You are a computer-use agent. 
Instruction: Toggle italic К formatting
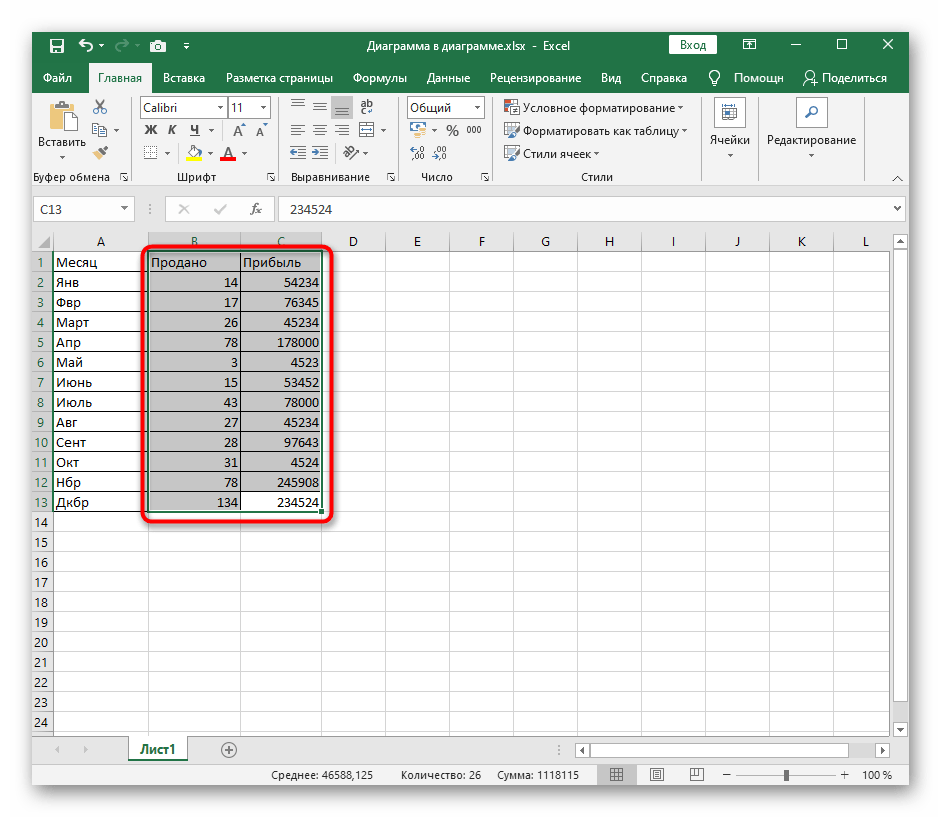point(173,130)
